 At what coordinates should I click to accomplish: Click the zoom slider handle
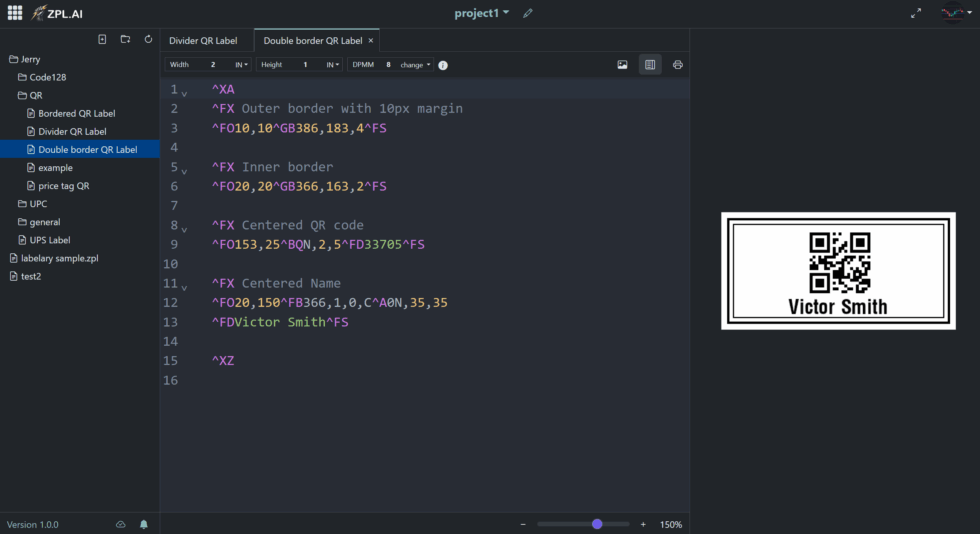pos(597,524)
